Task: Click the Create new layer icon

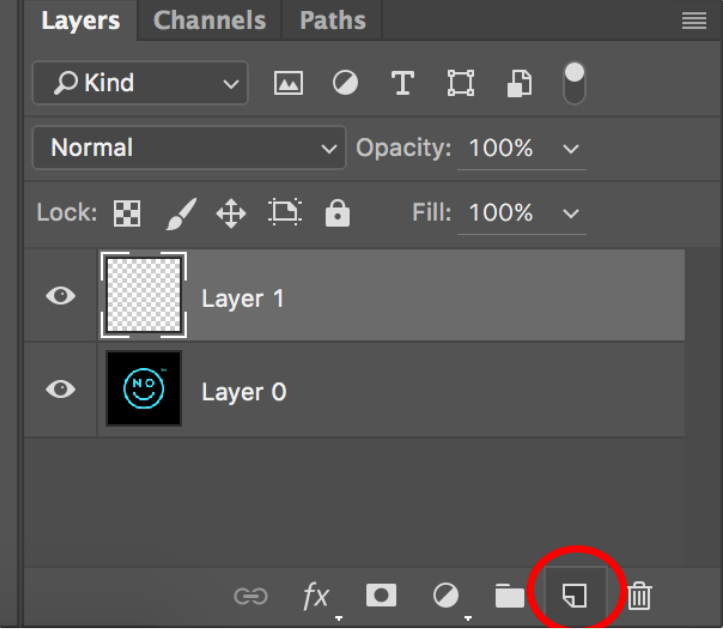Action: [x=574, y=596]
